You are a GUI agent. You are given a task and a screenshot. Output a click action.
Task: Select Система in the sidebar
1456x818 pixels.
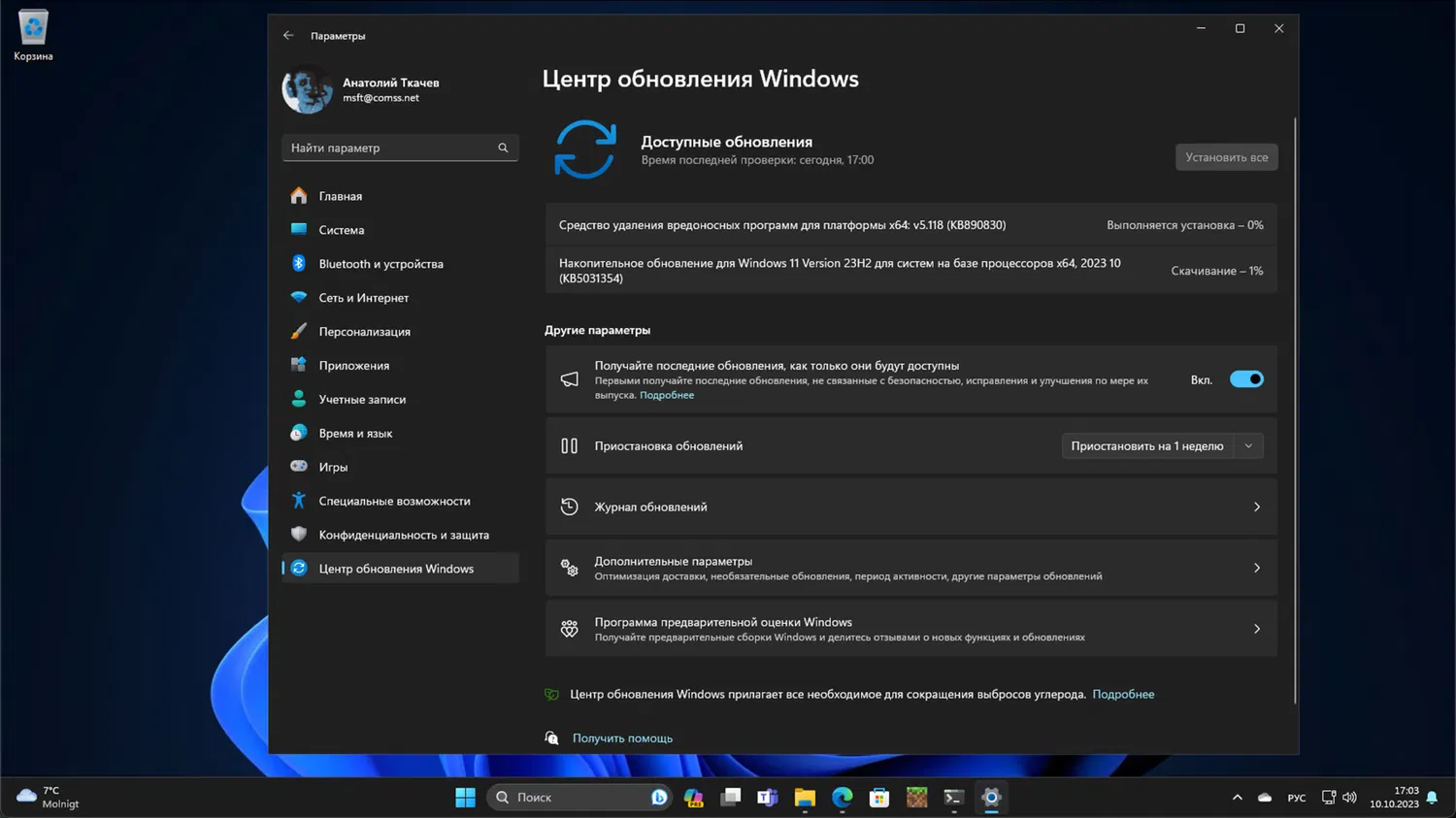point(400,230)
